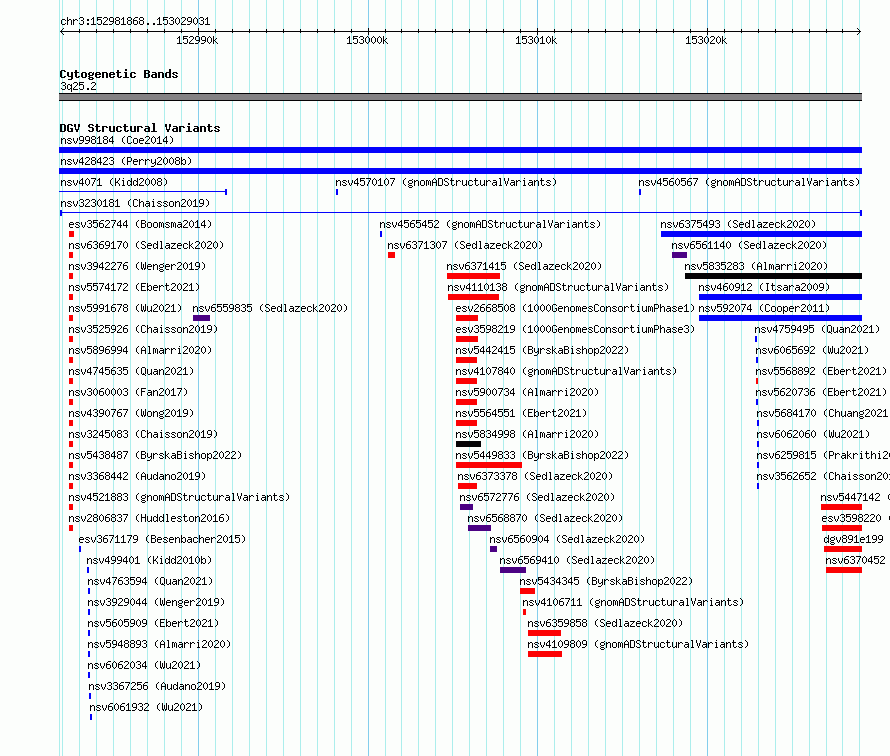Click the black bar under nsv5835283

(774, 276)
